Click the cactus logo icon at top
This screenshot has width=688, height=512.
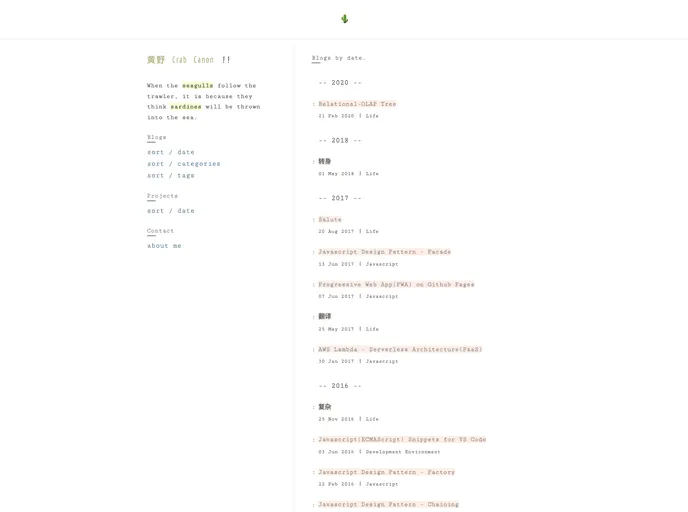(344, 19)
